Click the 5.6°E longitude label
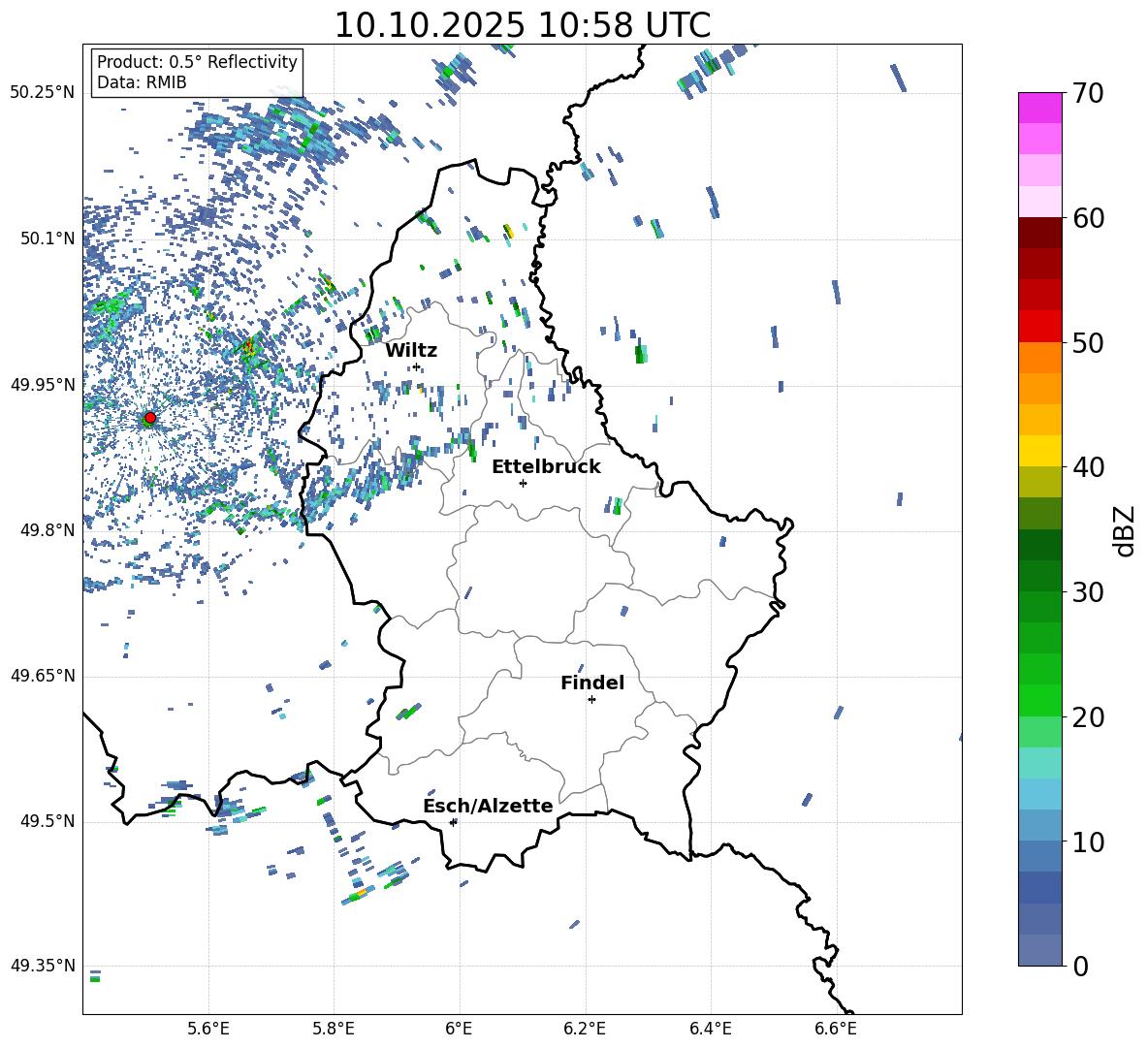Viewport: 1148px width, 1048px height. tap(208, 1029)
